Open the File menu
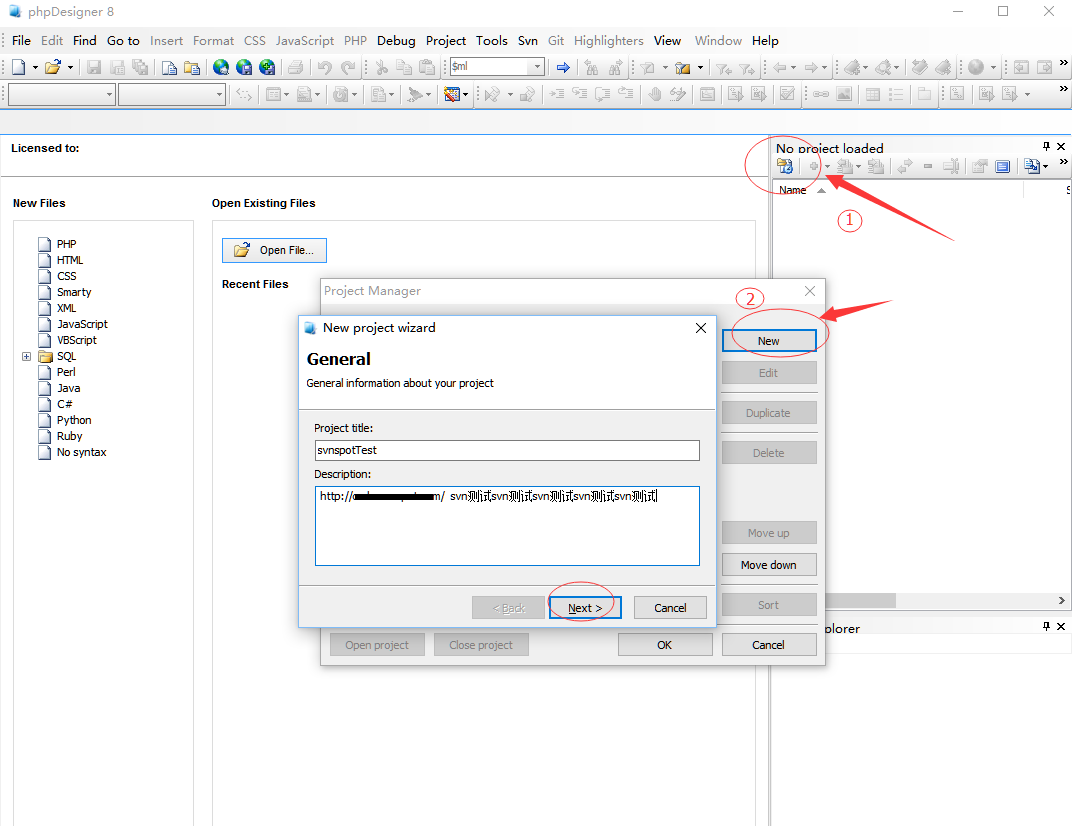Image resolution: width=1072 pixels, height=826 pixels. 21,40
